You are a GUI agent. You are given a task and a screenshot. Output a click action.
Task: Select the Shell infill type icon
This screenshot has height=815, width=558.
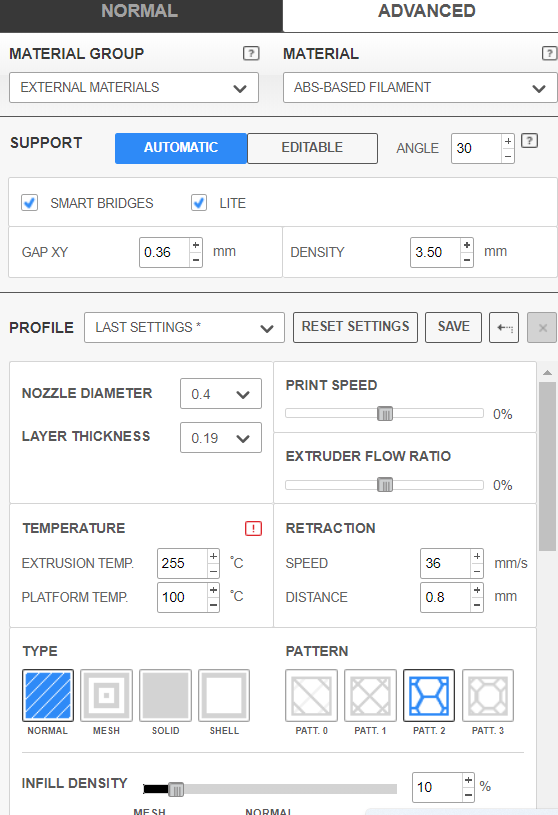[x=224, y=695]
